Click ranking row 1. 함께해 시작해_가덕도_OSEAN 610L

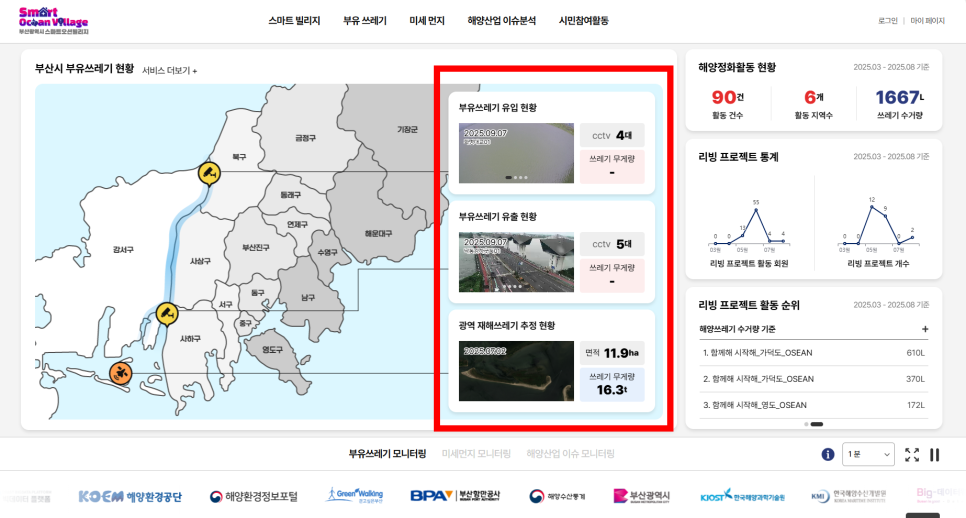click(813, 353)
